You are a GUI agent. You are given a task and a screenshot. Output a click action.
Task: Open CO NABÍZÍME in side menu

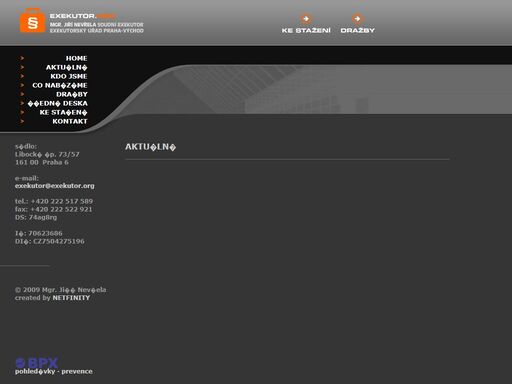[60, 85]
